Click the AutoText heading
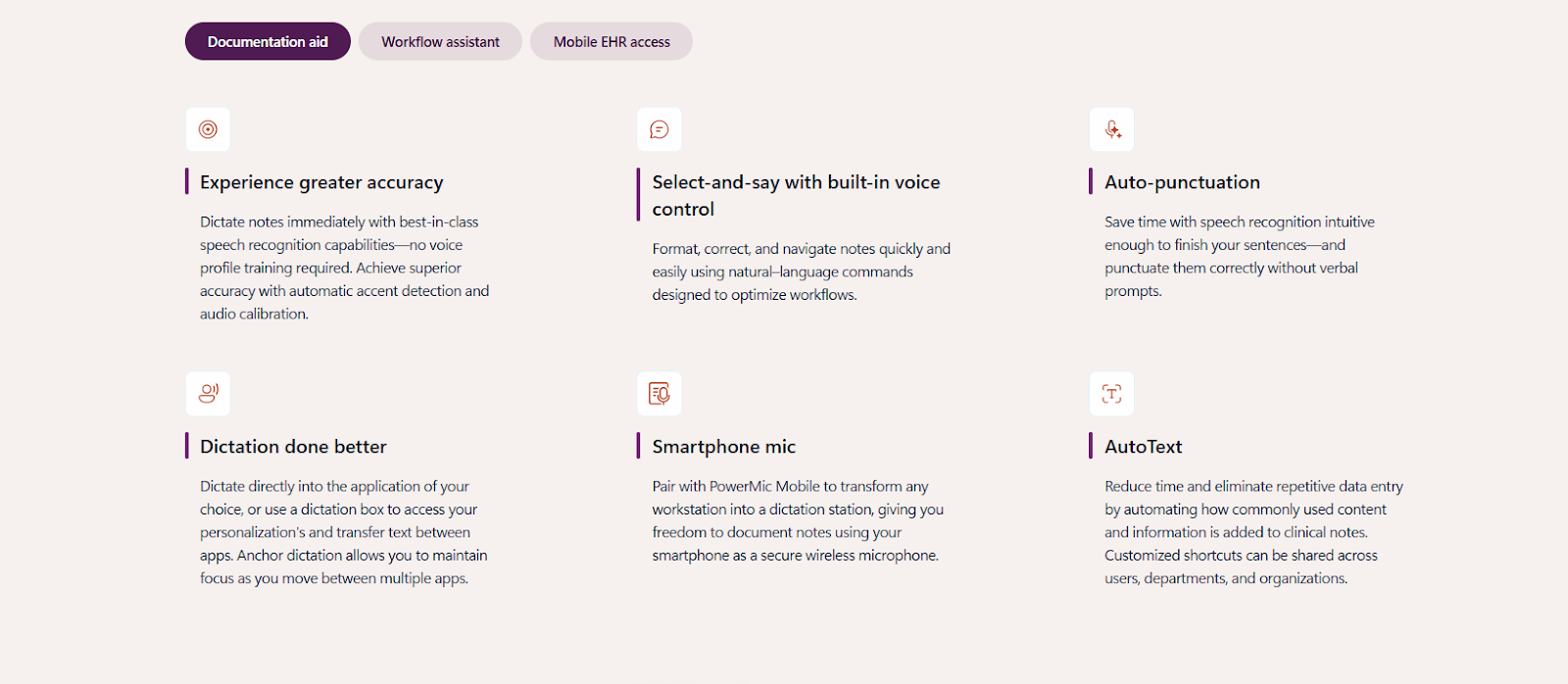 [x=1144, y=447]
